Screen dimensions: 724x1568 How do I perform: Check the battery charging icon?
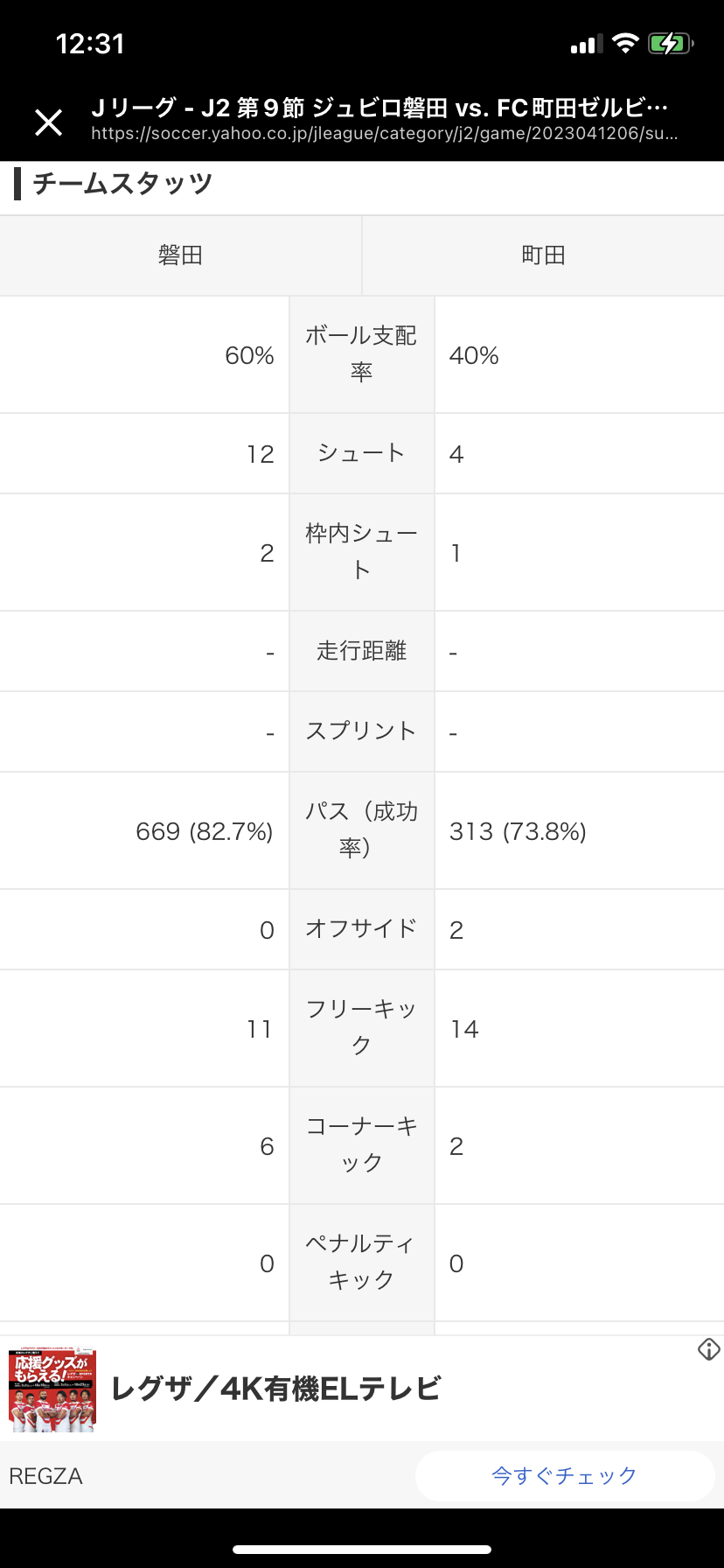coord(671,44)
